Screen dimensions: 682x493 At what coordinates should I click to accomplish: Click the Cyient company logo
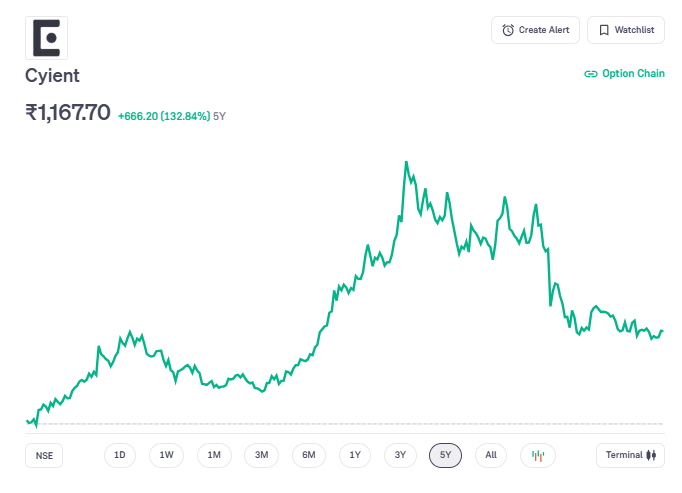[x=46, y=37]
